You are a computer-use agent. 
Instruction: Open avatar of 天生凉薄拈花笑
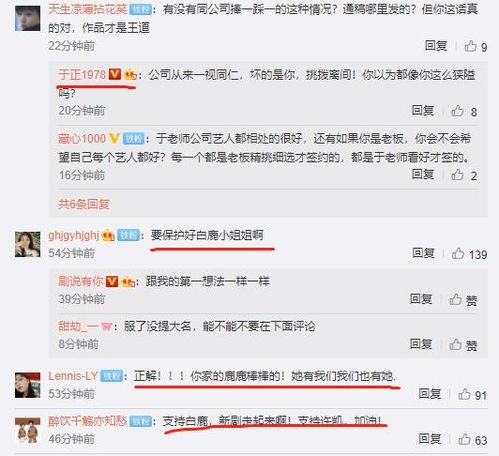pos(28,18)
